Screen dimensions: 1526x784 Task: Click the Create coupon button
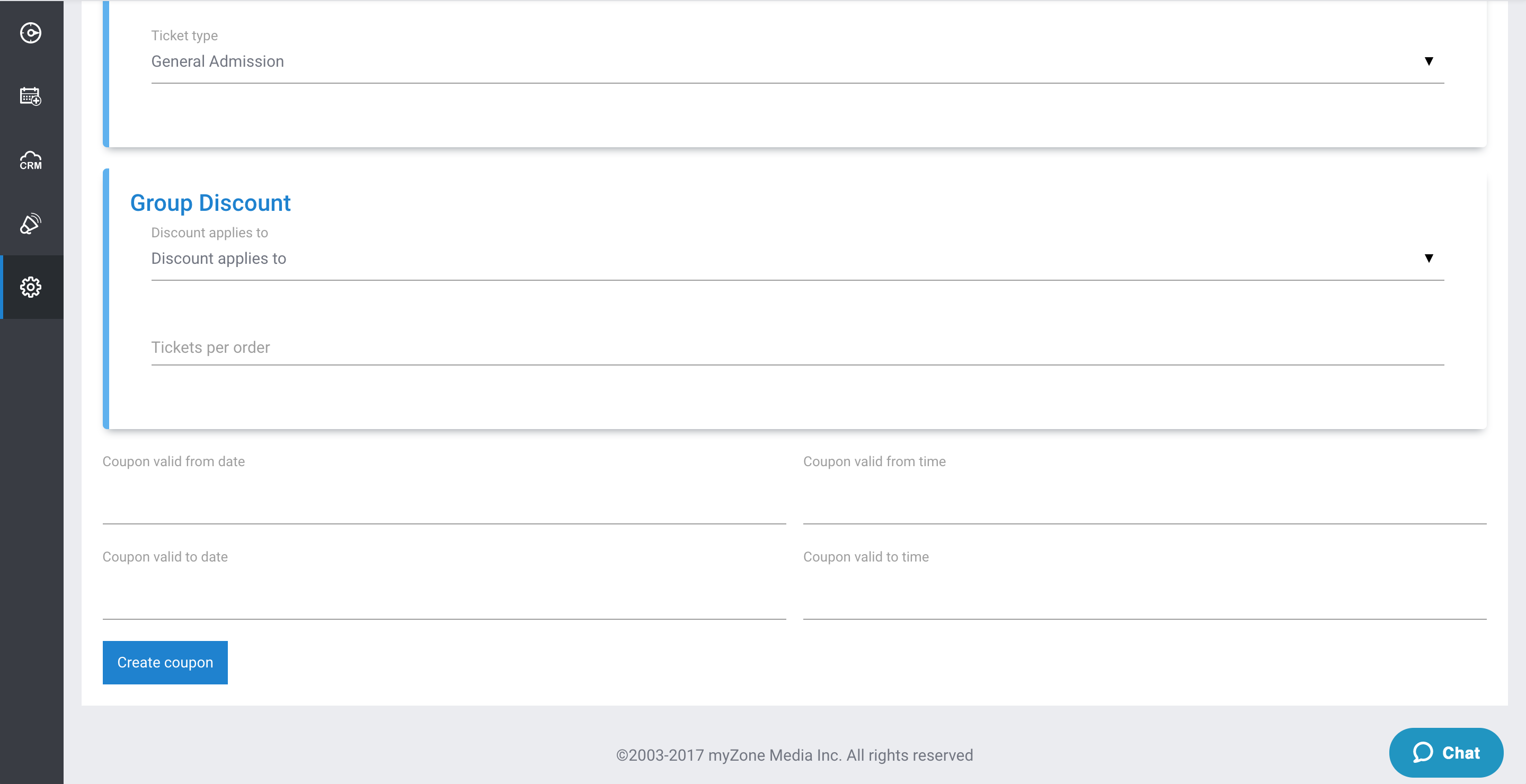click(165, 663)
